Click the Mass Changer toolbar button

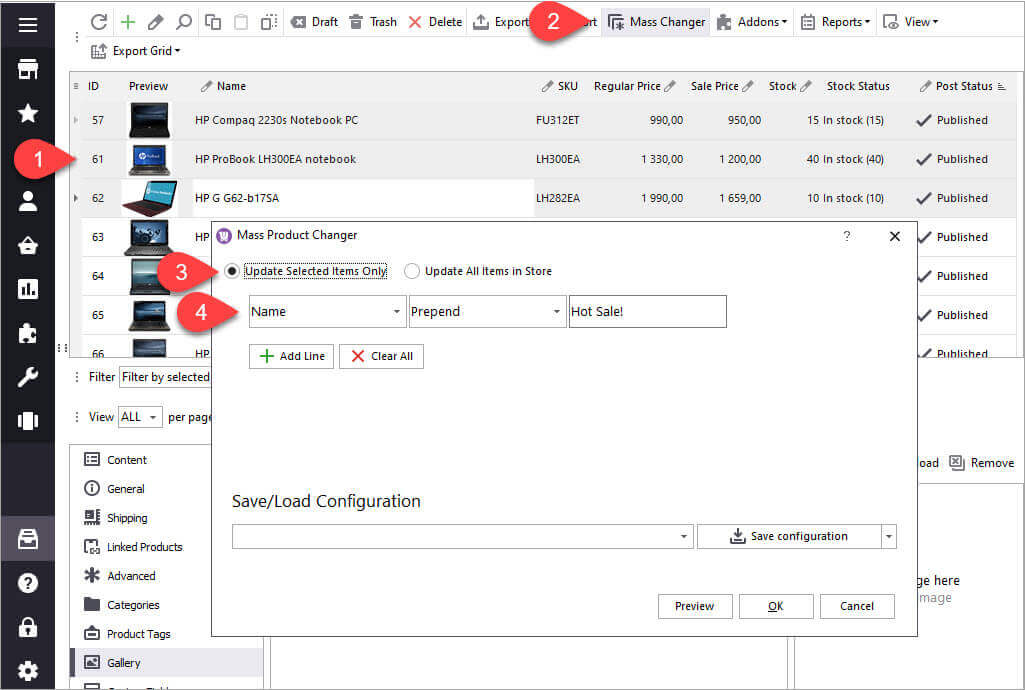point(656,22)
